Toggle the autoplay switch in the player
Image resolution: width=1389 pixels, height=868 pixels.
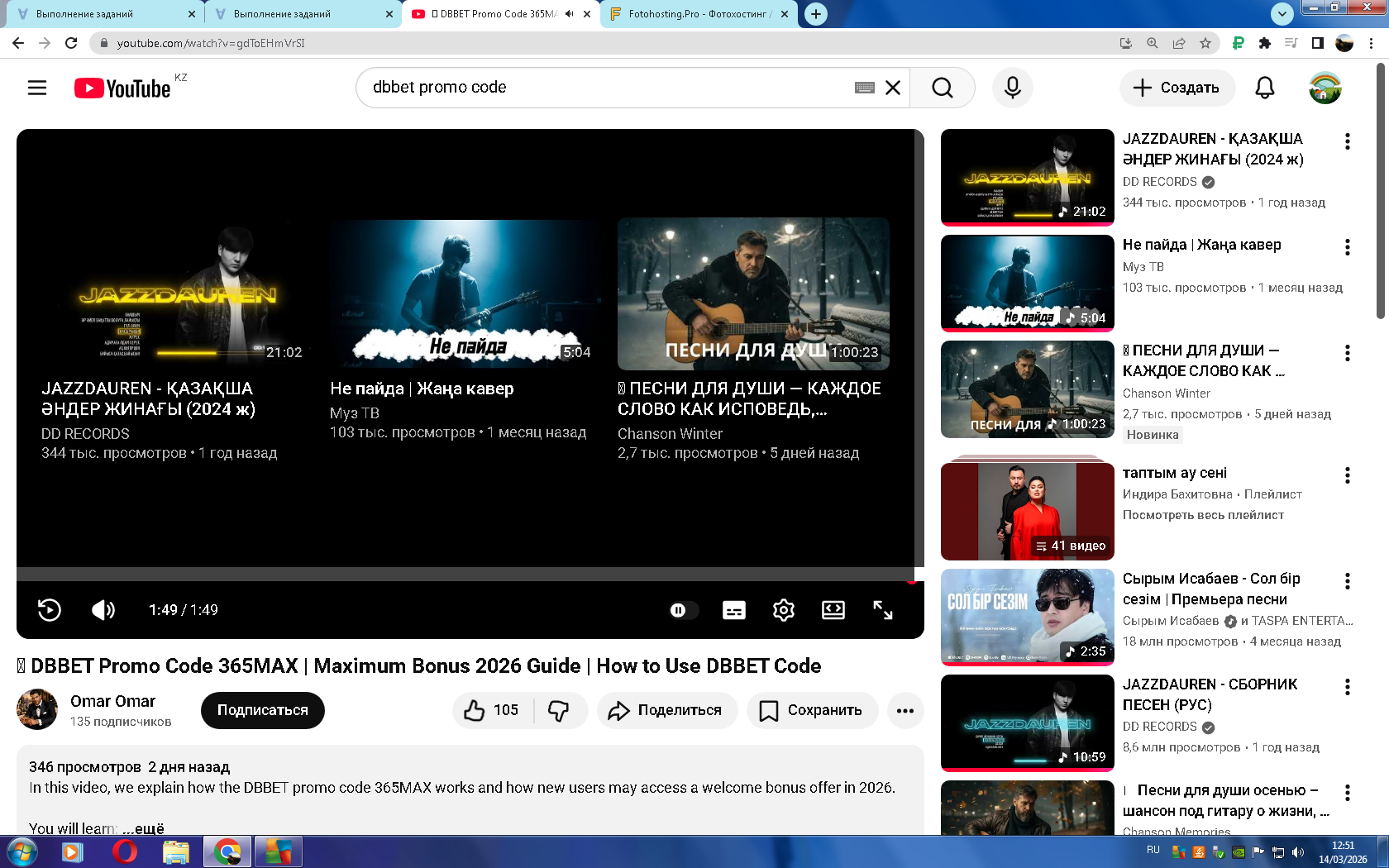(682, 610)
